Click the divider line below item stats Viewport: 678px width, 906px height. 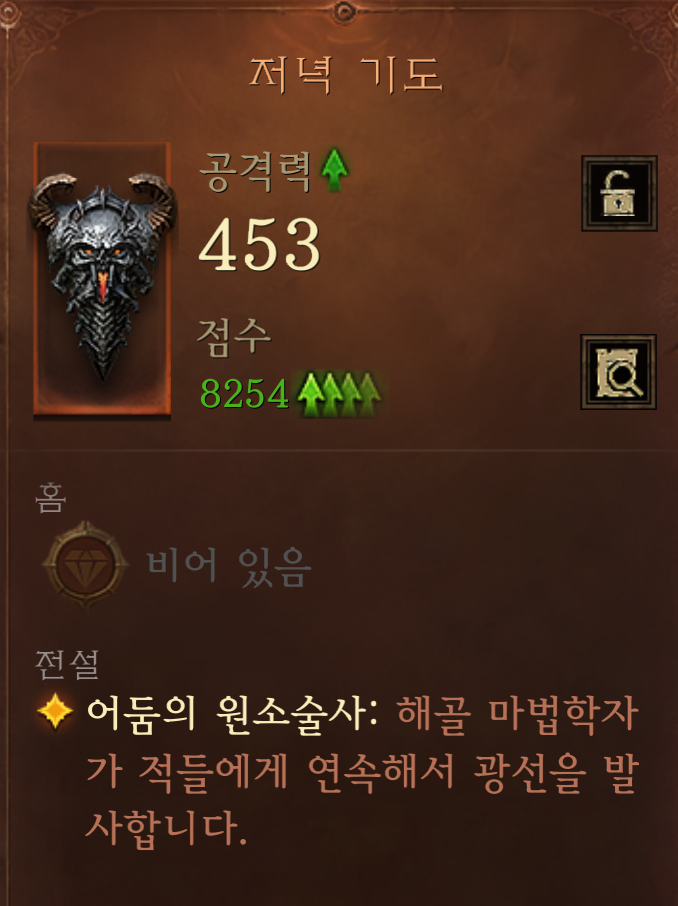pyautogui.click(x=341, y=450)
